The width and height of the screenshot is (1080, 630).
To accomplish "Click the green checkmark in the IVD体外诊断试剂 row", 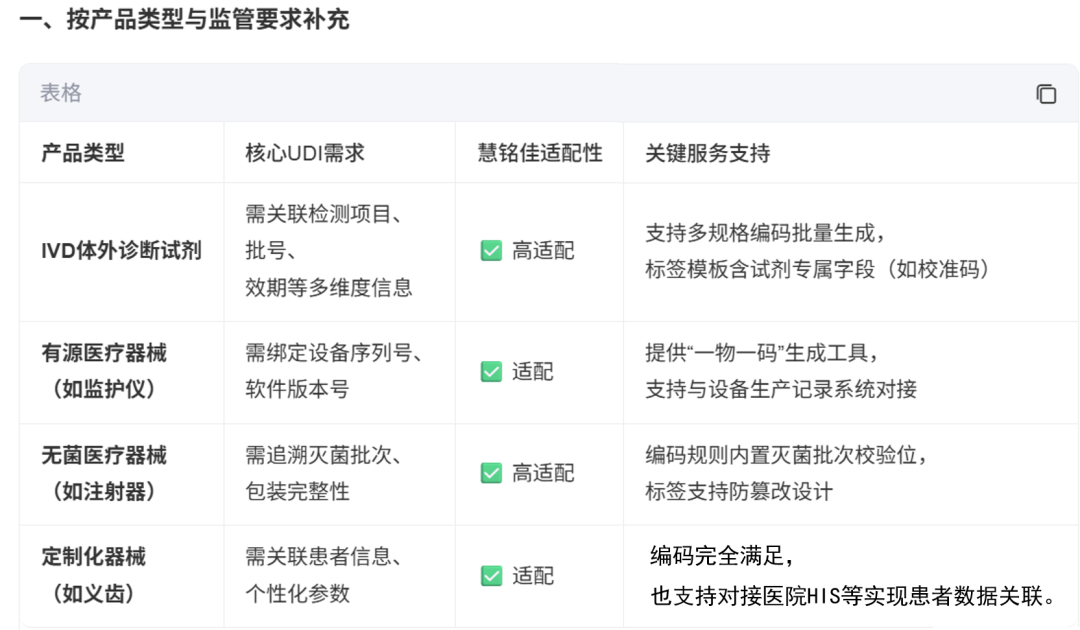I will coord(491,251).
